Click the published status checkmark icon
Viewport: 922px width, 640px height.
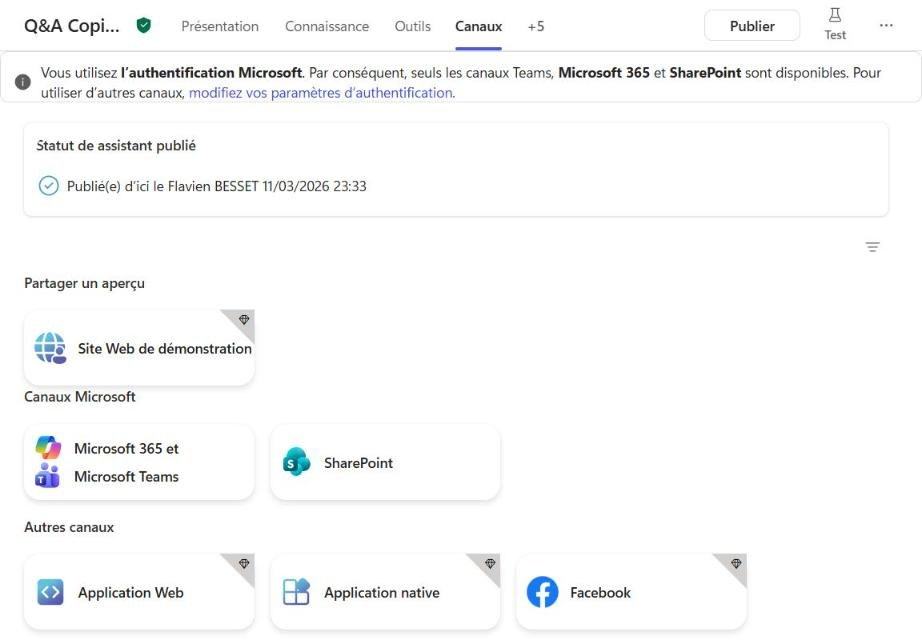pyautogui.click(x=48, y=186)
